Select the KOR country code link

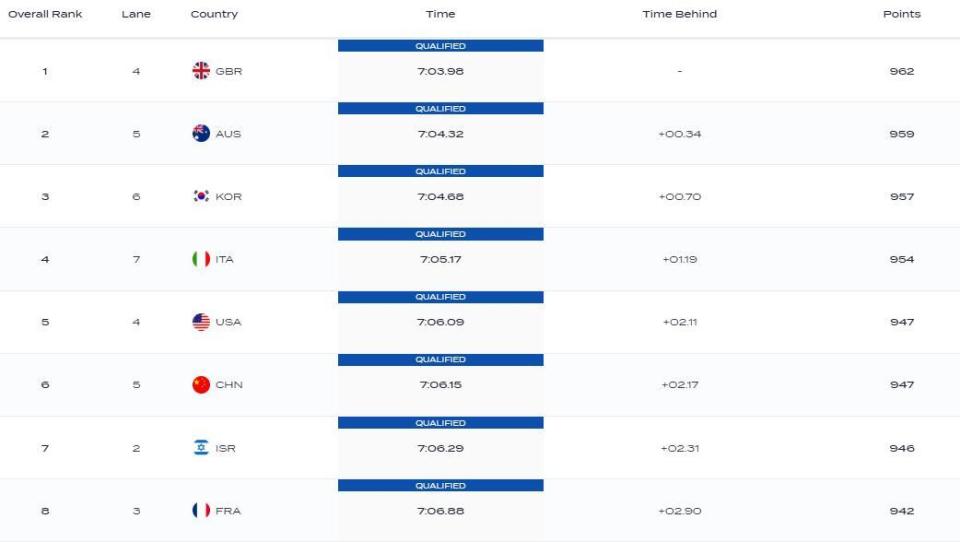(x=228, y=197)
